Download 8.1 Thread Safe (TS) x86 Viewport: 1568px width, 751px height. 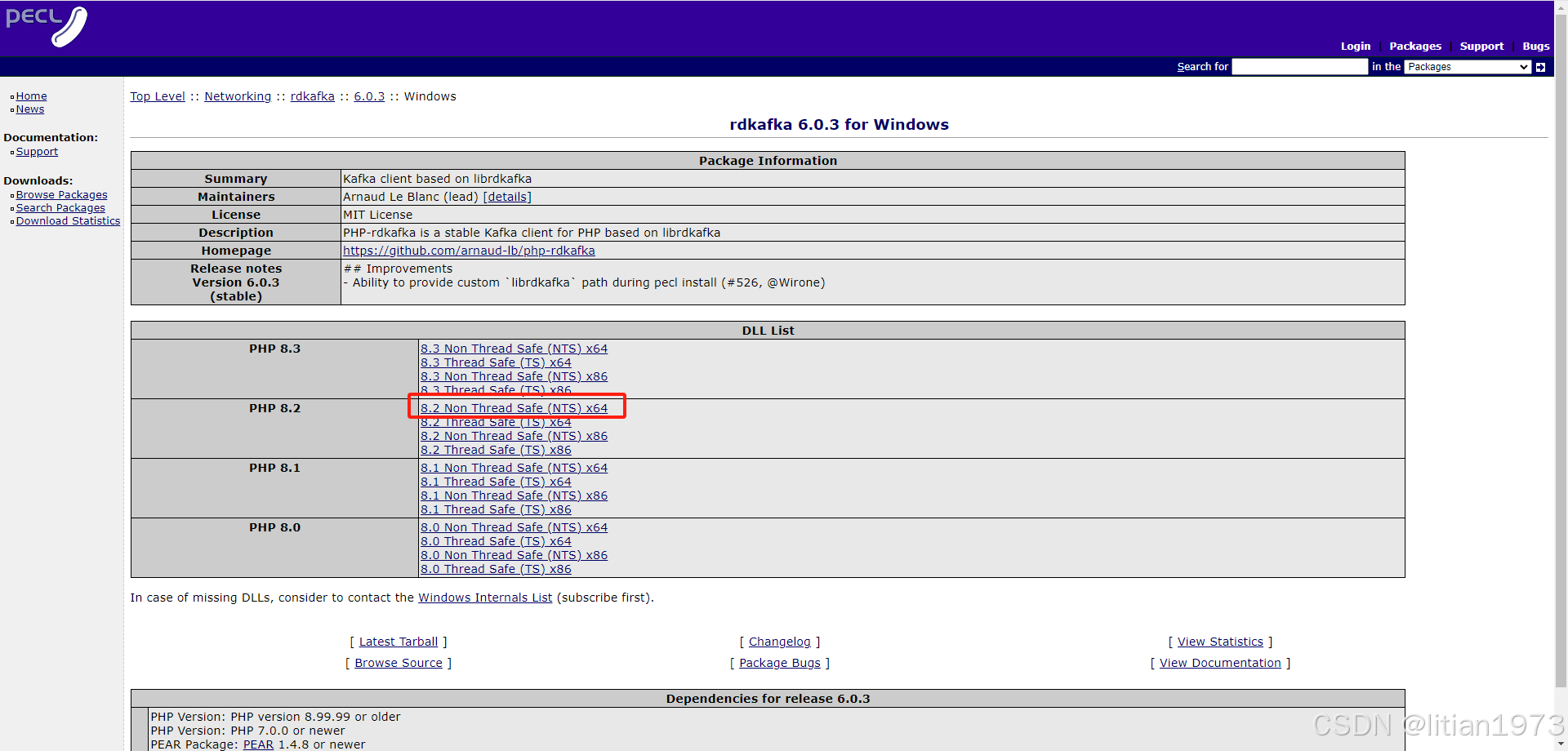(x=496, y=509)
